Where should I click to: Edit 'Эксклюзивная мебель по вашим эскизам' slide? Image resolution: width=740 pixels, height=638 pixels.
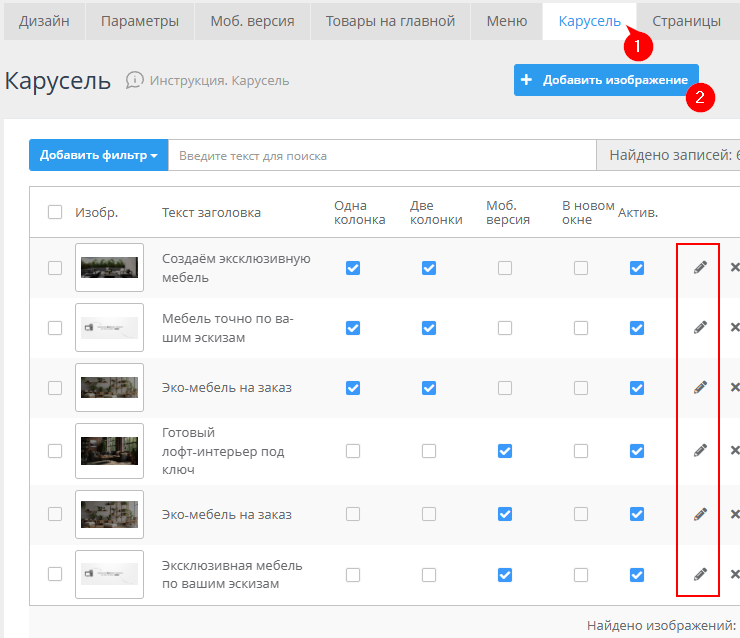pyautogui.click(x=700, y=574)
